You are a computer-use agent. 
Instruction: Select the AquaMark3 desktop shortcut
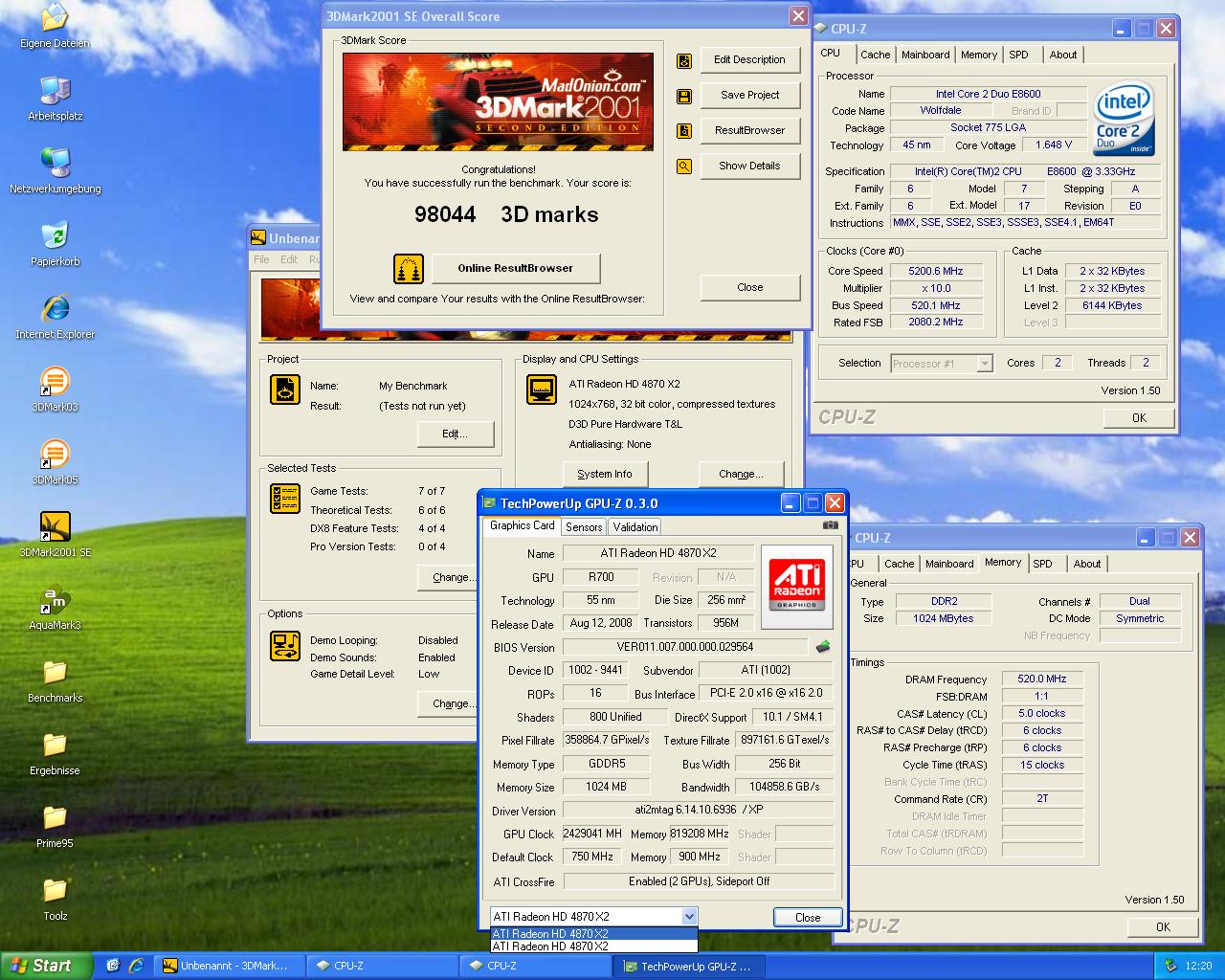tap(55, 608)
